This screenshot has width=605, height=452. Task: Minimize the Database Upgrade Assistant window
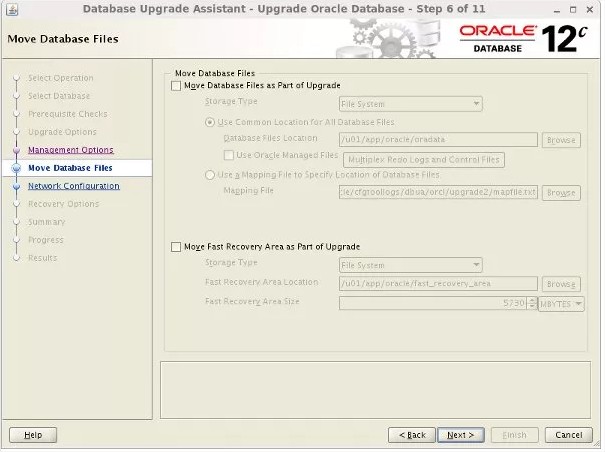(x=556, y=10)
